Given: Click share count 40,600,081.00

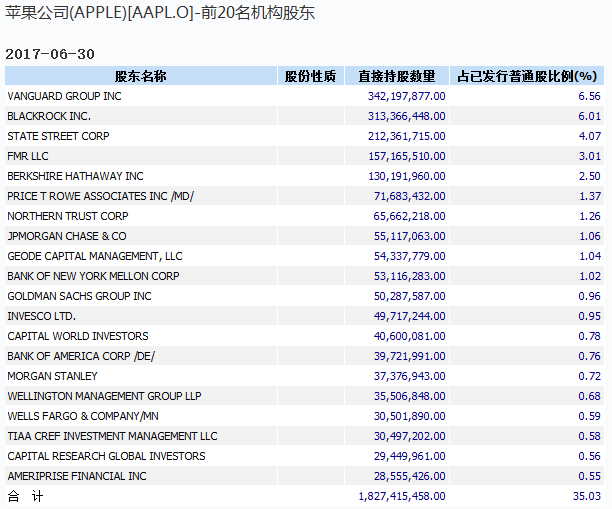Looking at the screenshot, I should click(x=409, y=336).
